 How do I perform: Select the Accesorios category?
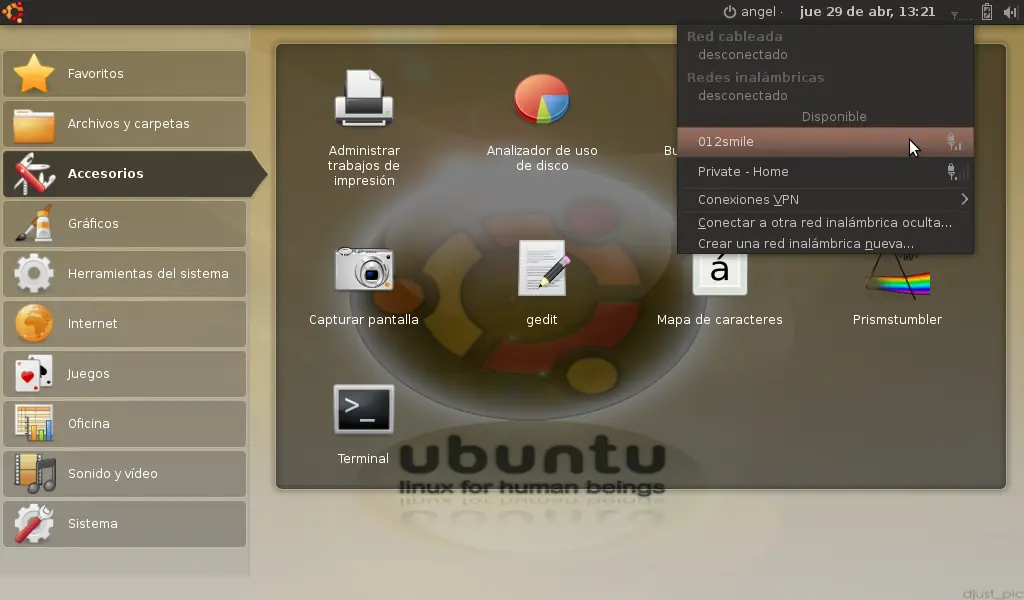click(x=135, y=174)
